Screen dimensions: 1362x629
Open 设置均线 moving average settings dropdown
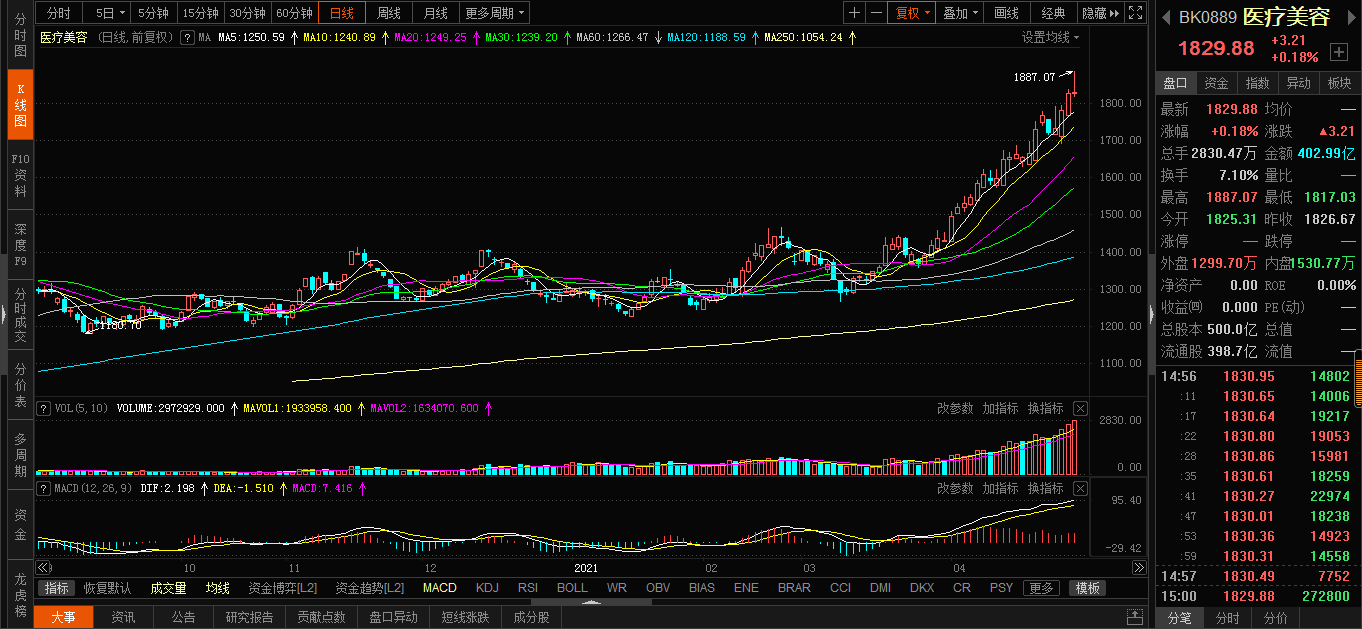click(1050, 37)
